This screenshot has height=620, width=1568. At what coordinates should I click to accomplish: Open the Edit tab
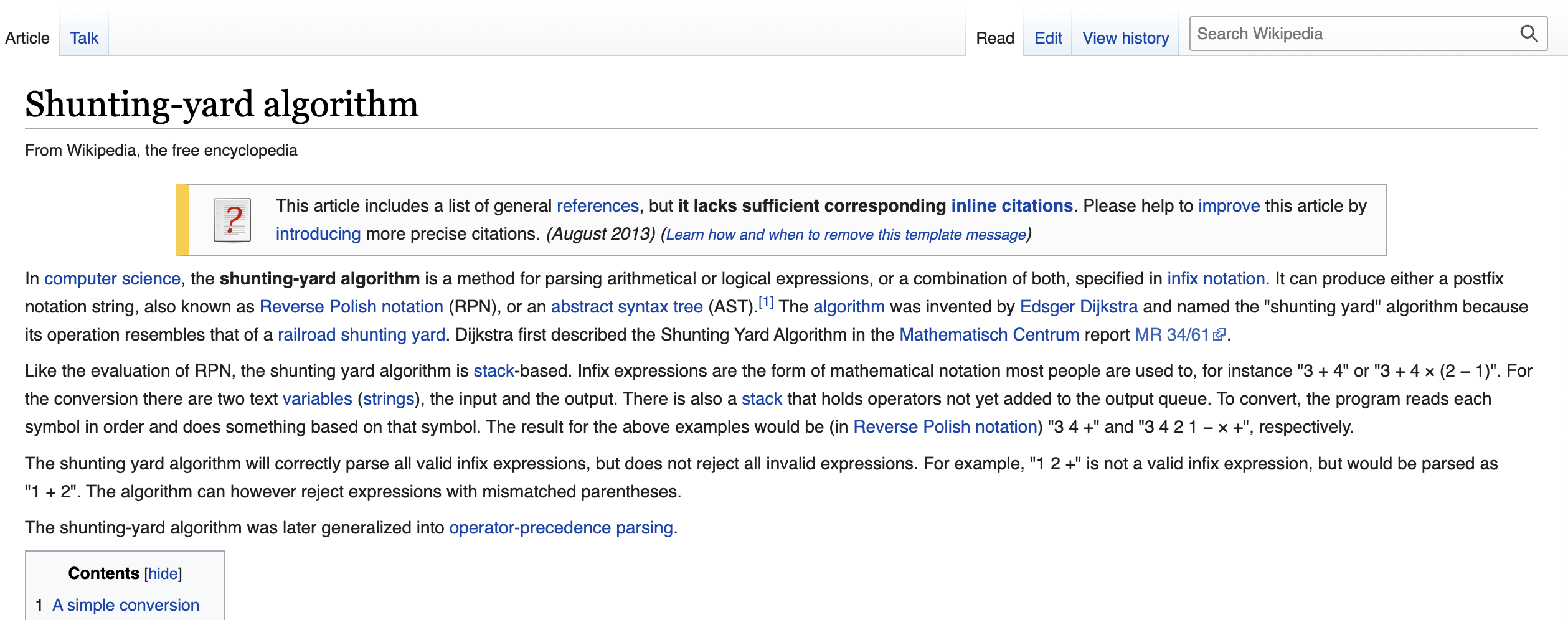tap(1048, 38)
